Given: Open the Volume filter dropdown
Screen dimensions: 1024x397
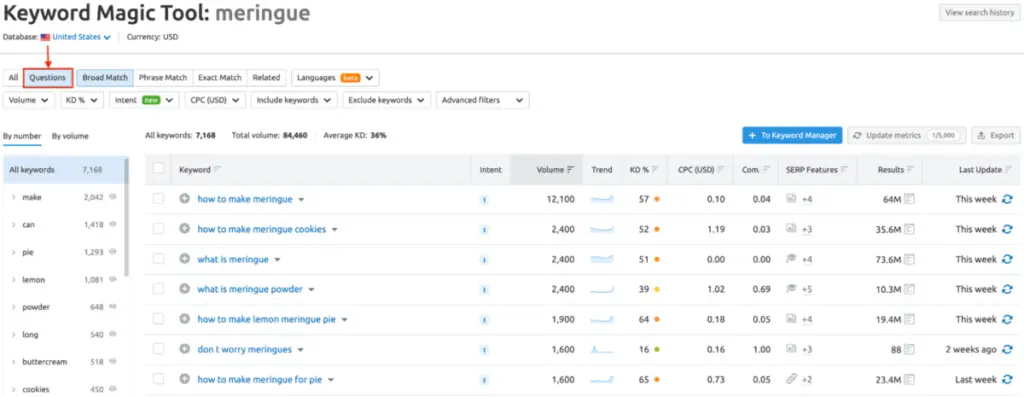Looking at the screenshot, I should coord(29,100).
